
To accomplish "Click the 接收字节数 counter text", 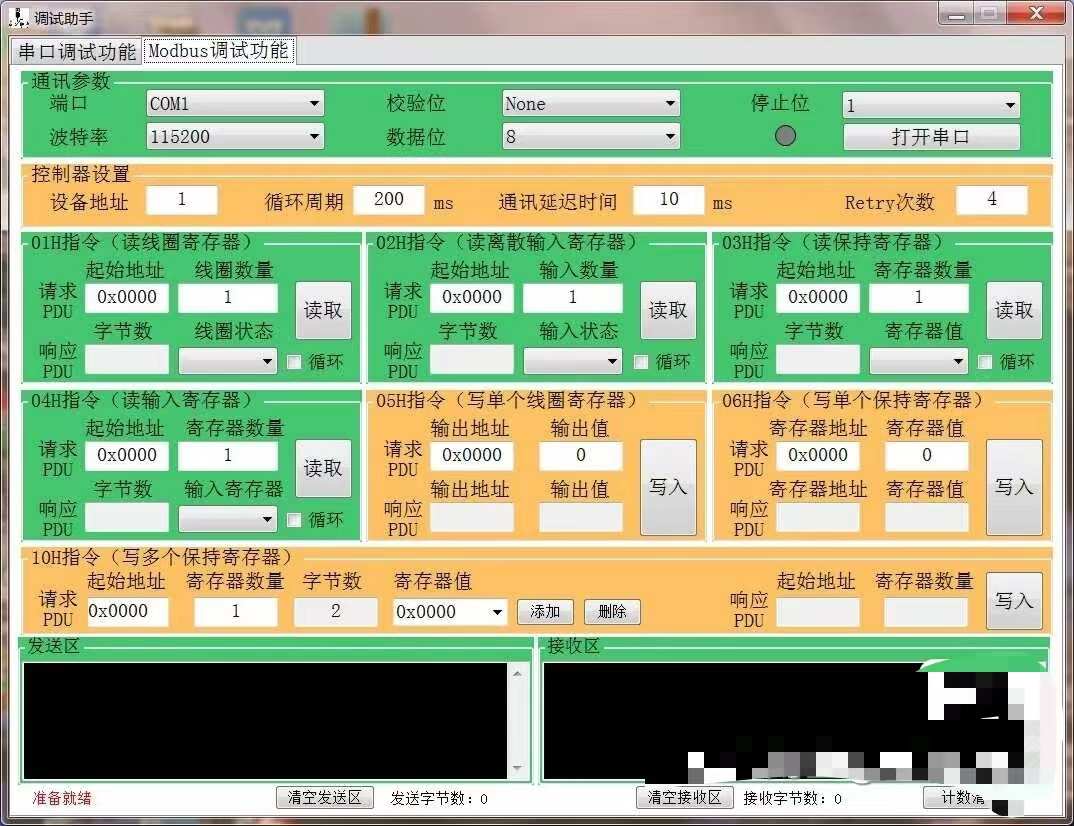I will 792,799.
